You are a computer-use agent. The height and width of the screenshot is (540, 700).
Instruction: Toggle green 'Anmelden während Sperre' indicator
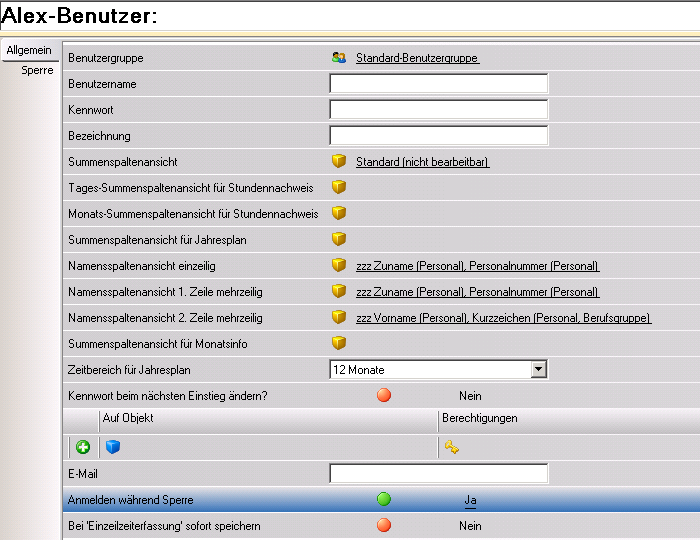click(x=383, y=499)
